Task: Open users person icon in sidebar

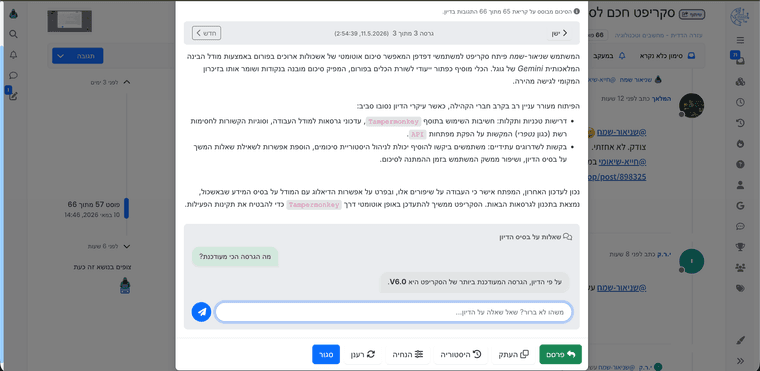Action: [x=740, y=185]
